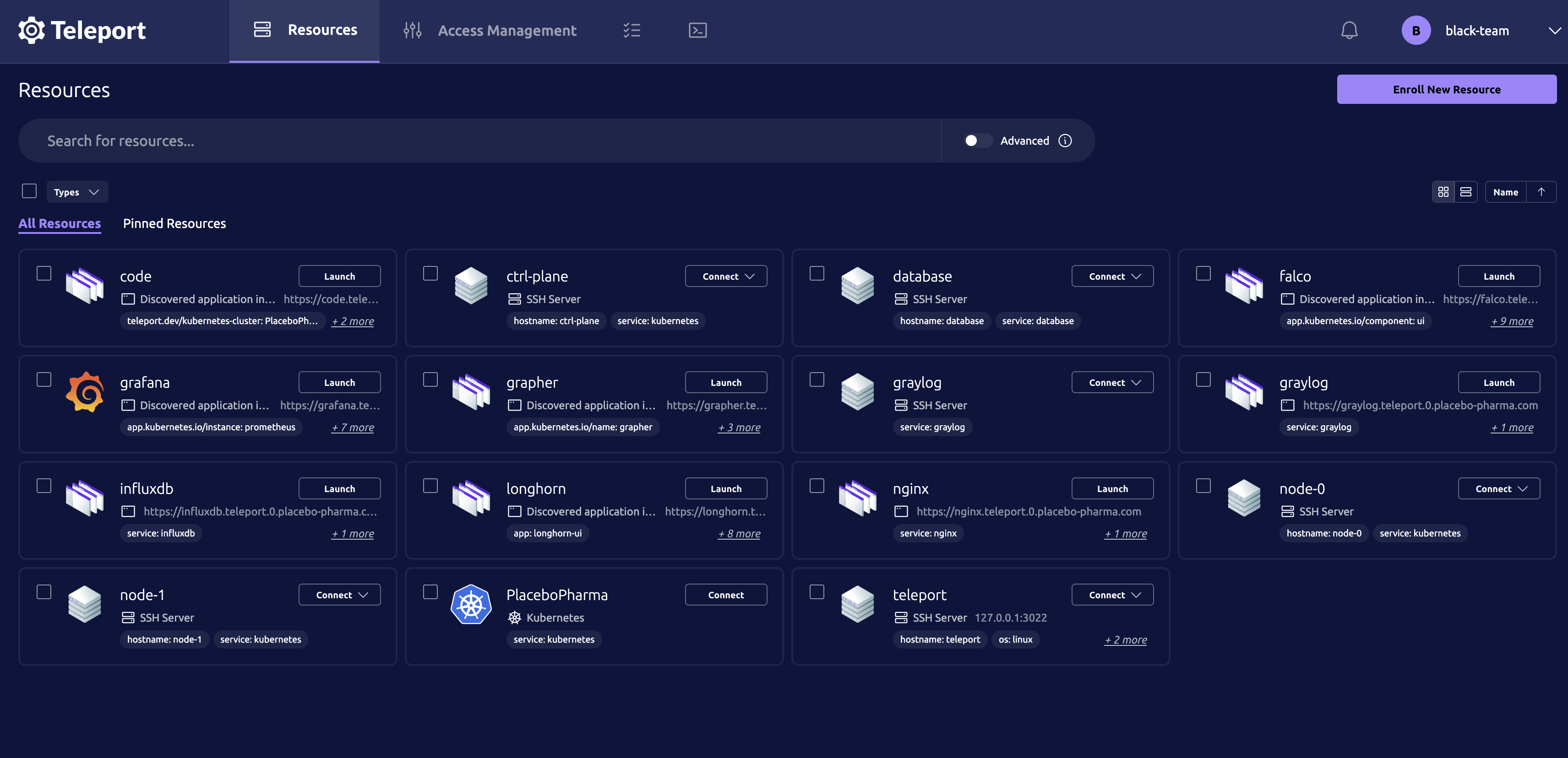1568x758 pixels.
Task: Click the grapher application icon
Action: click(471, 391)
